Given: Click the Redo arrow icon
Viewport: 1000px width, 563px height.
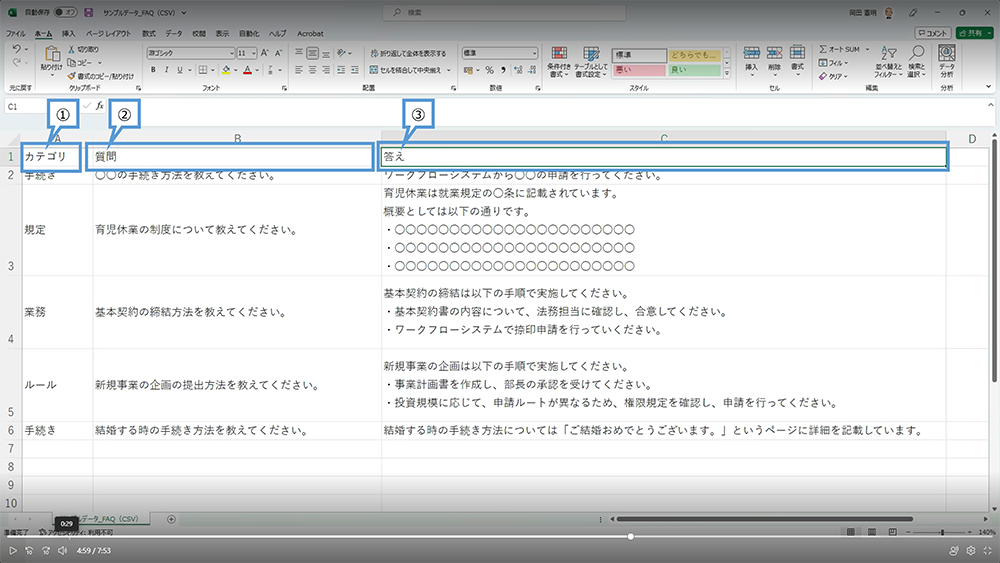Looking at the screenshot, I should click(17, 62).
